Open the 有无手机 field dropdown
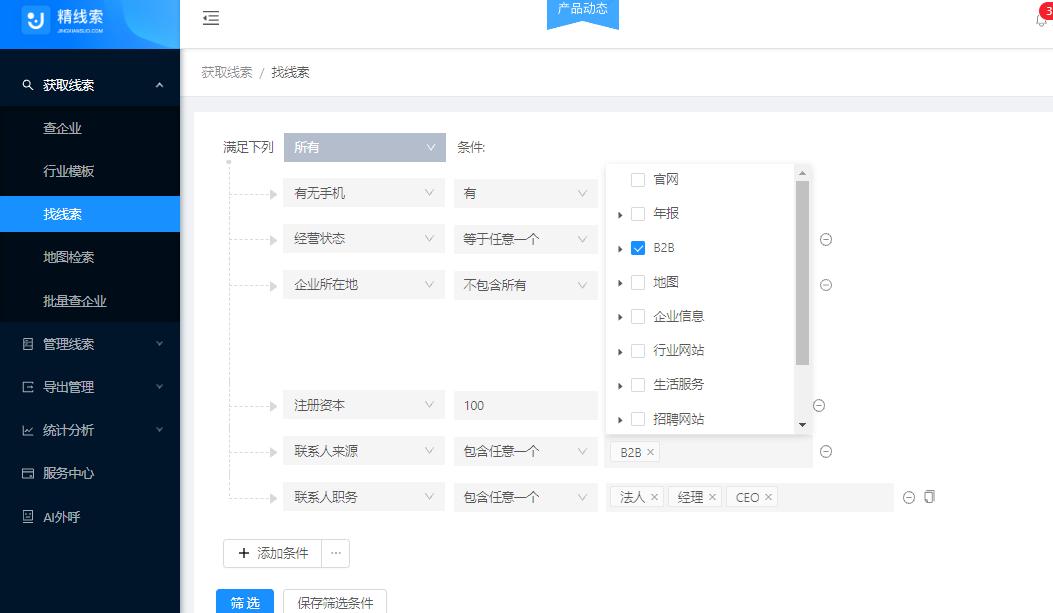 coord(363,192)
